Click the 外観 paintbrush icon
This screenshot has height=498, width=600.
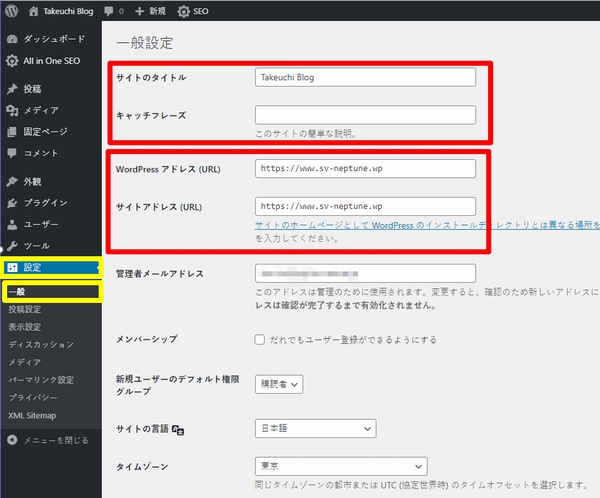(12, 181)
